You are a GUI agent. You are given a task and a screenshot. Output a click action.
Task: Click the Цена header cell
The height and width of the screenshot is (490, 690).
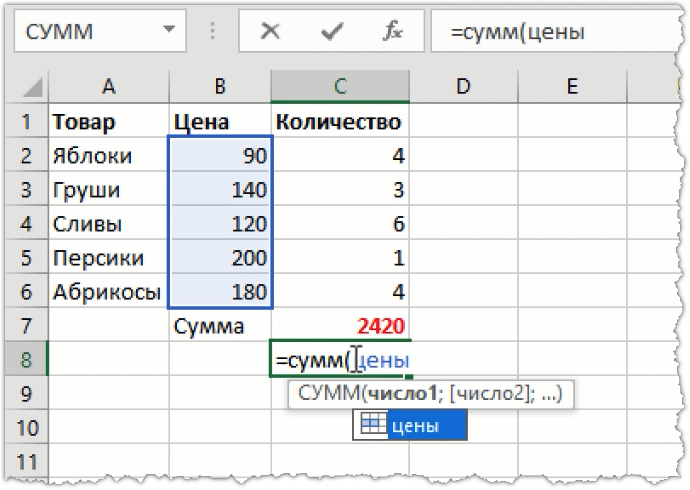220,121
